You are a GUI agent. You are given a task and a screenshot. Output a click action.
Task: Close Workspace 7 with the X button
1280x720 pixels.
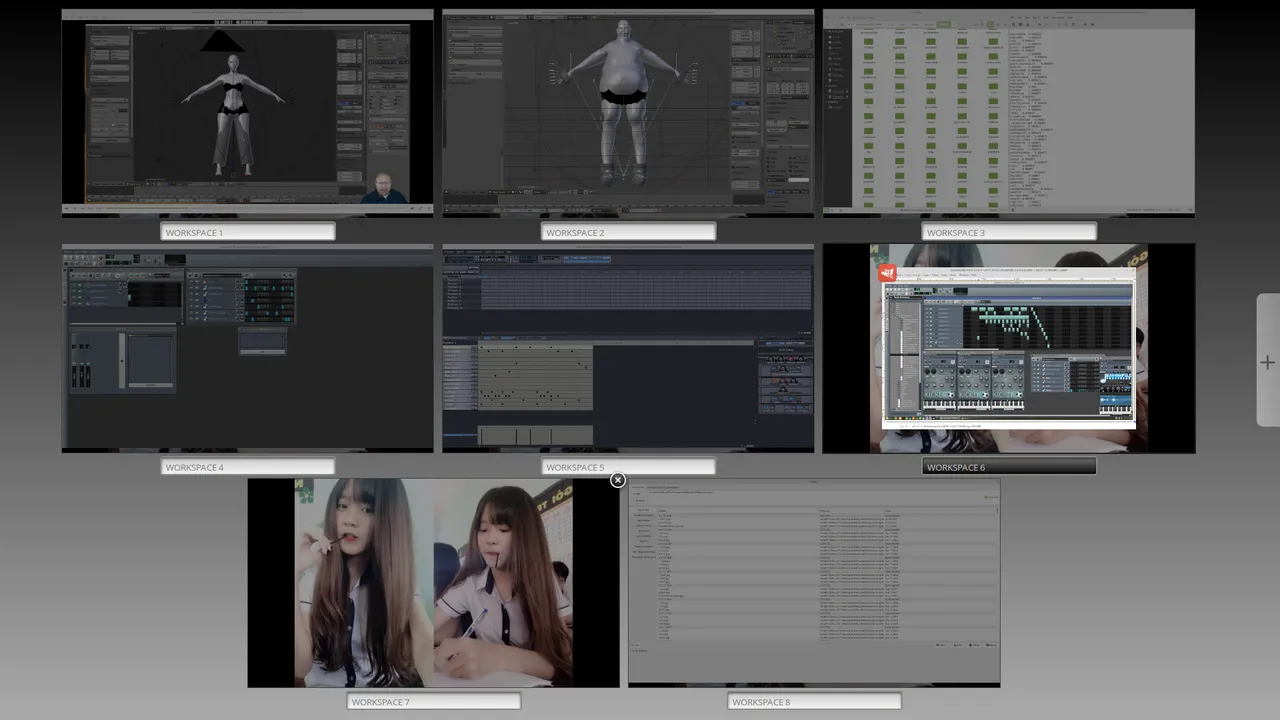[x=618, y=480]
